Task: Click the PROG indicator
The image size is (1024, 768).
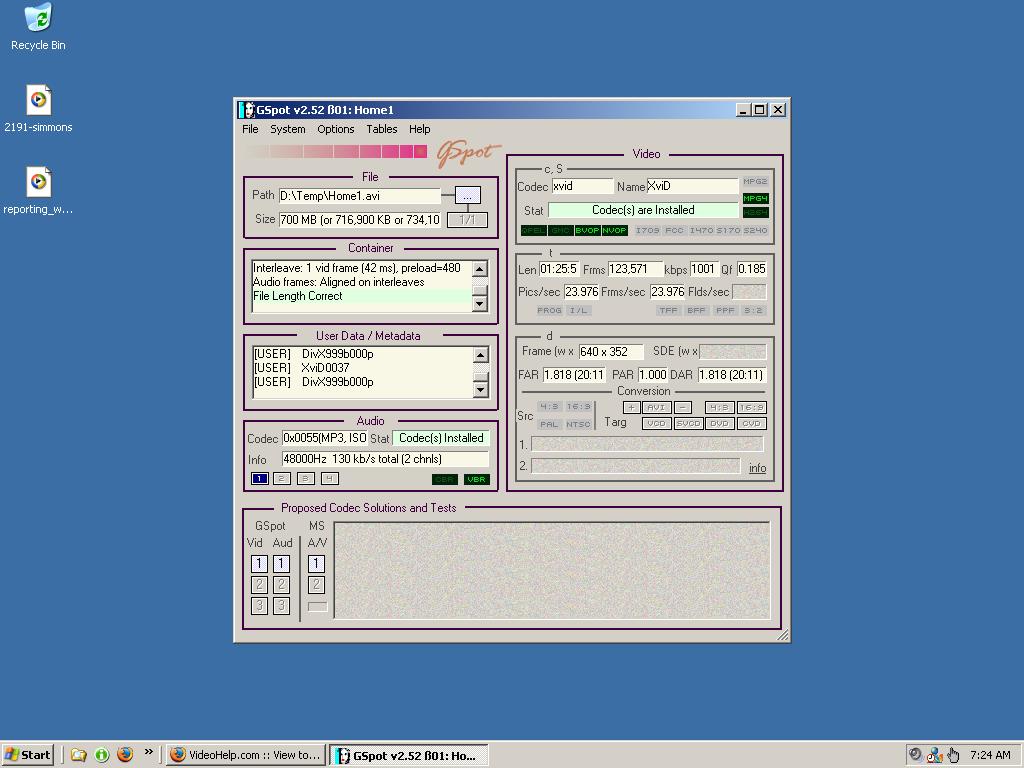Action: tap(549, 310)
